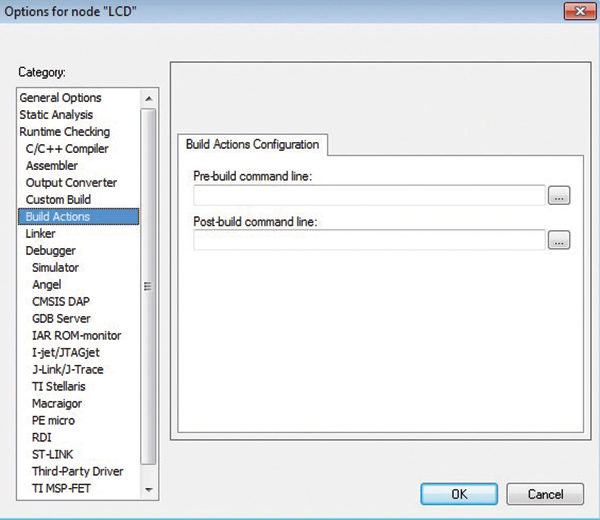Select the Debugger category

[x=50, y=251]
